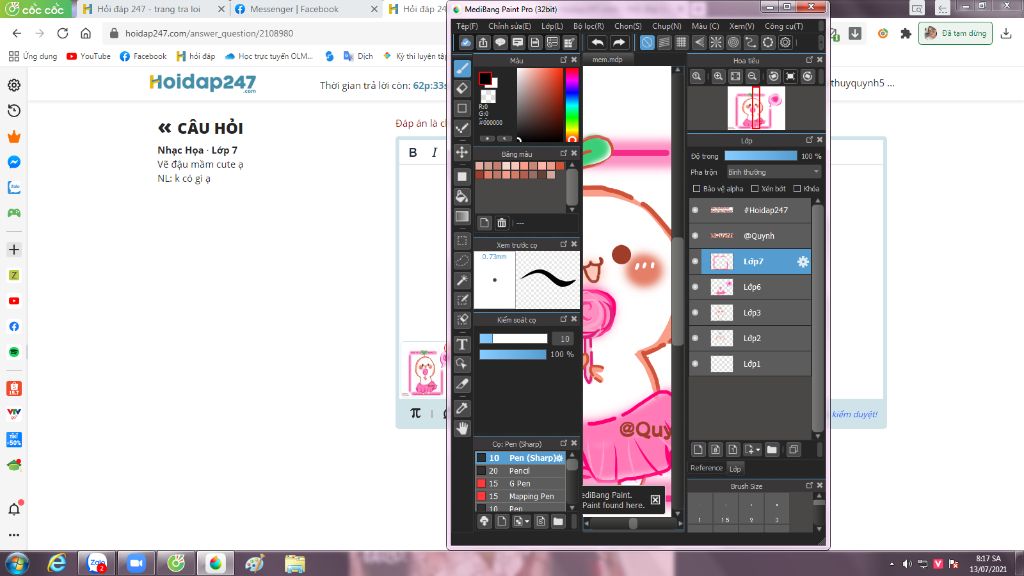Image resolution: width=1024 pixels, height=576 pixels.
Task: Open Zoom app from Windows taskbar
Action: [x=136, y=563]
